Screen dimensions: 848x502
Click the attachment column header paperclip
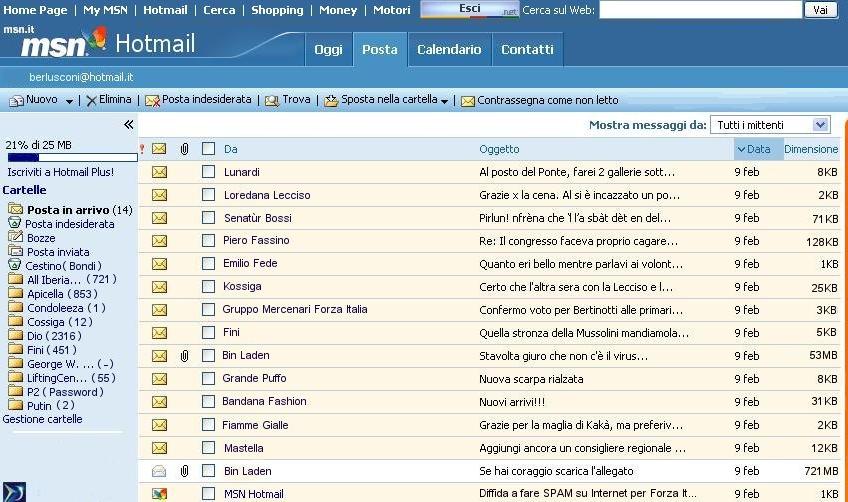pos(184,149)
